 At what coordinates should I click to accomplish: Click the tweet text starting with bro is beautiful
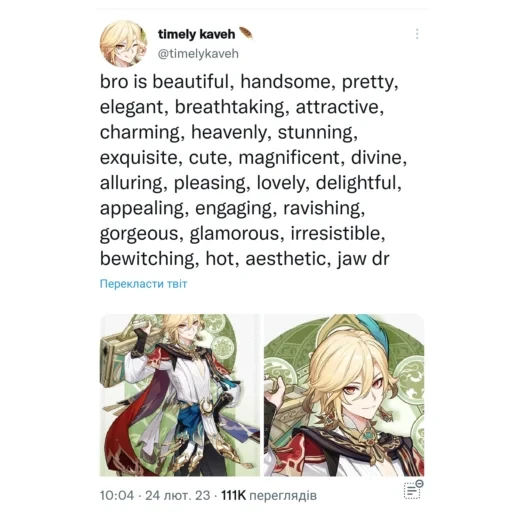(x=253, y=170)
